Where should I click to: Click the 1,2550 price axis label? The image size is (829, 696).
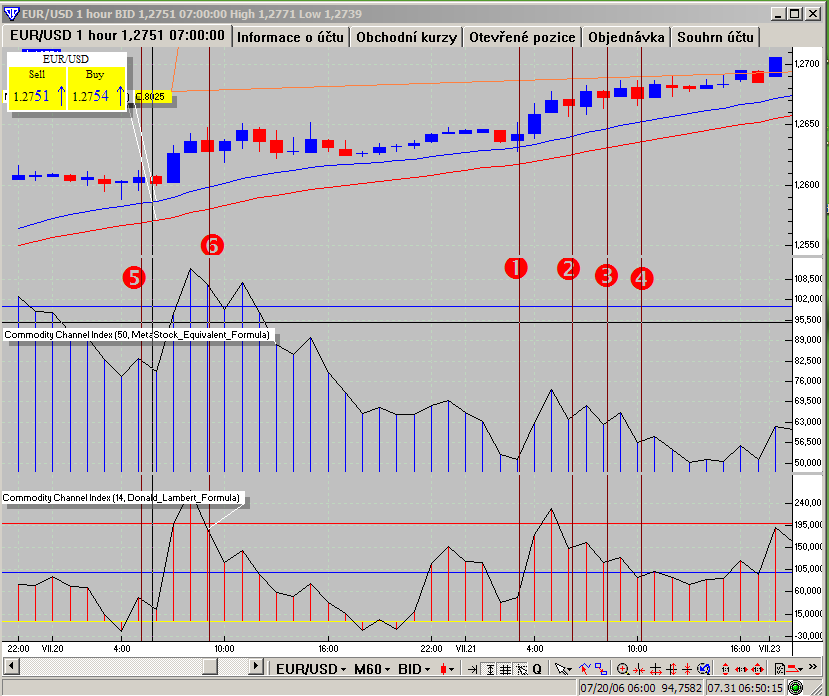coord(807,245)
